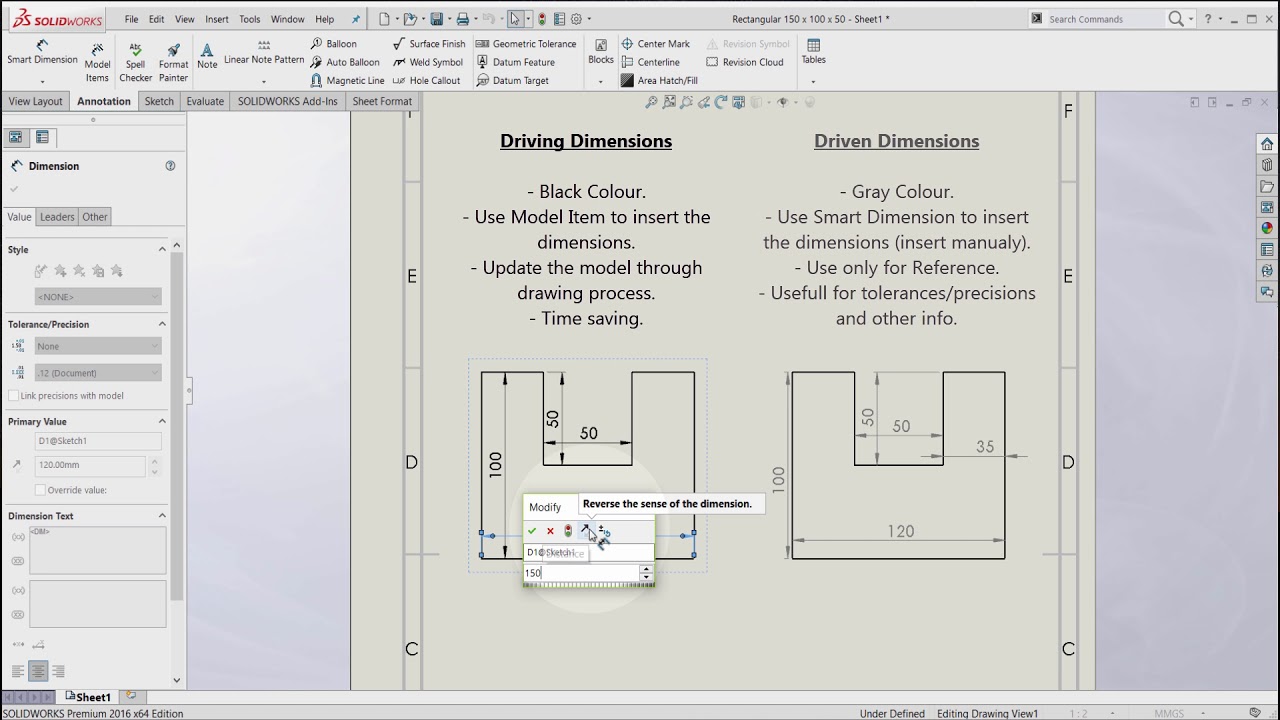This screenshot has height=720, width=1280.
Task: Add a Centerline annotation
Action: click(x=650, y=62)
